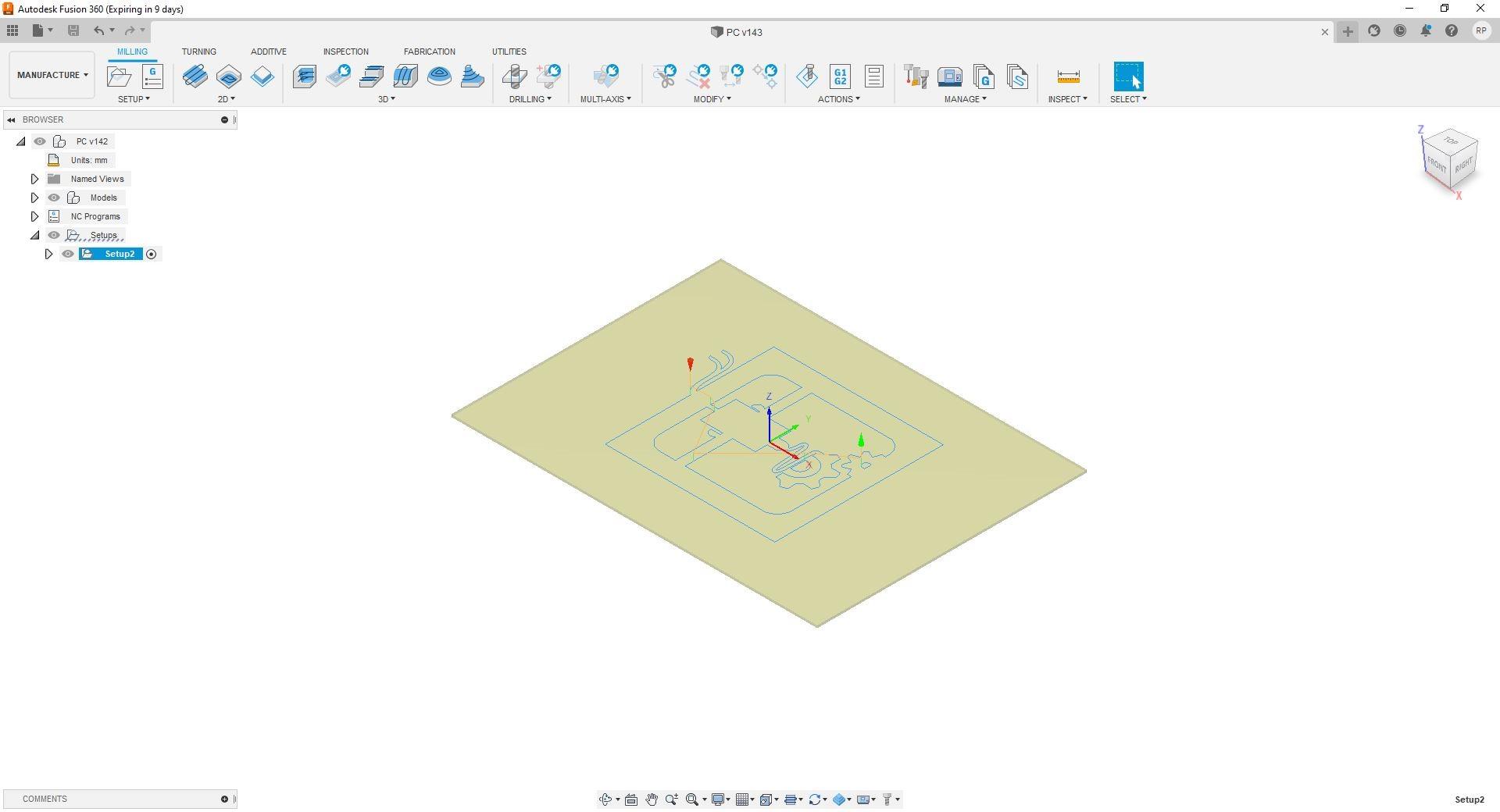The height and width of the screenshot is (812, 1500).
Task: Activate the Select tool icon
Action: 1128,77
